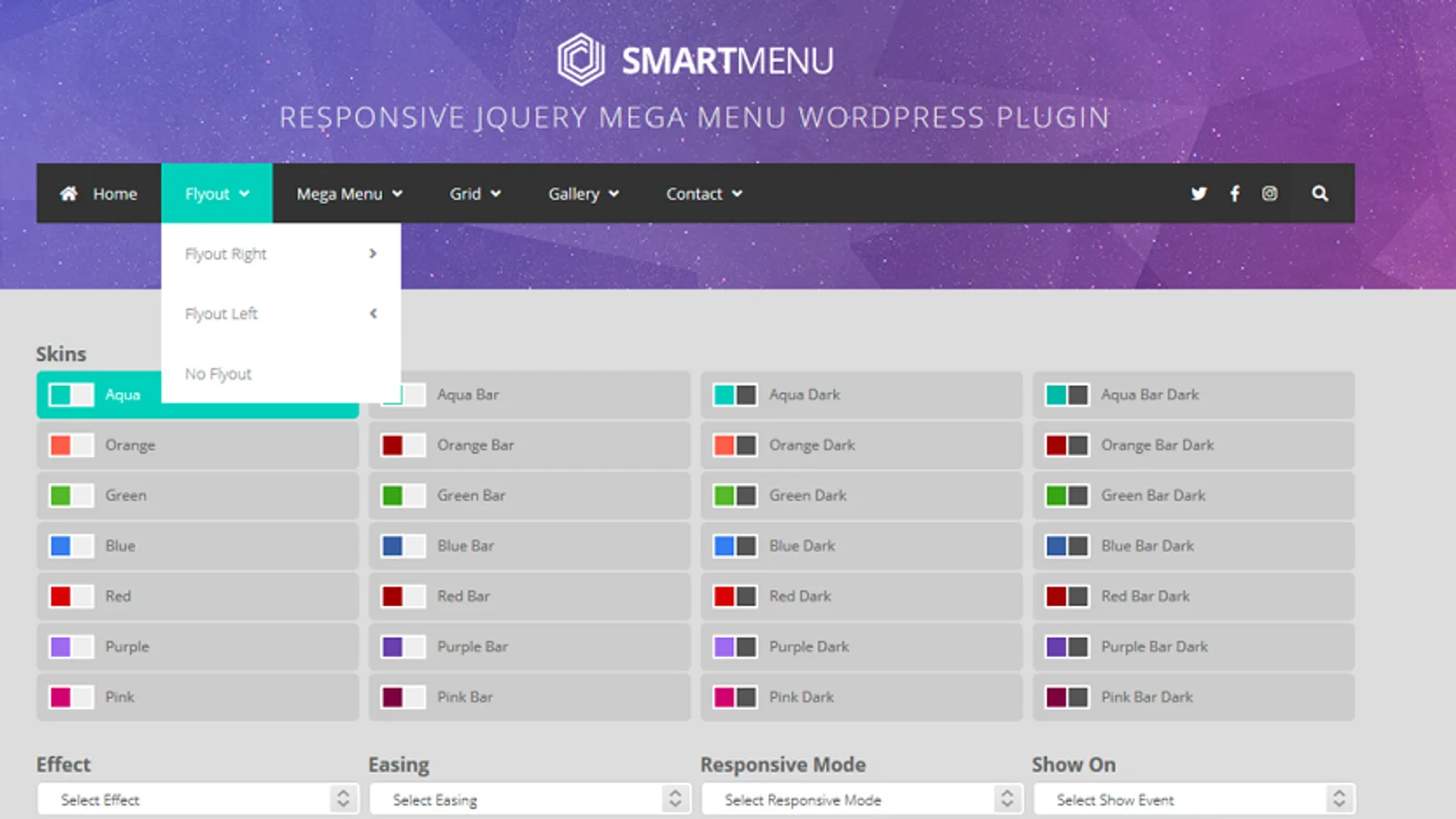This screenshot has height=819, width=1456.
Task: Apply the Blue Bar skin
Action: click(x=530, y=546)
